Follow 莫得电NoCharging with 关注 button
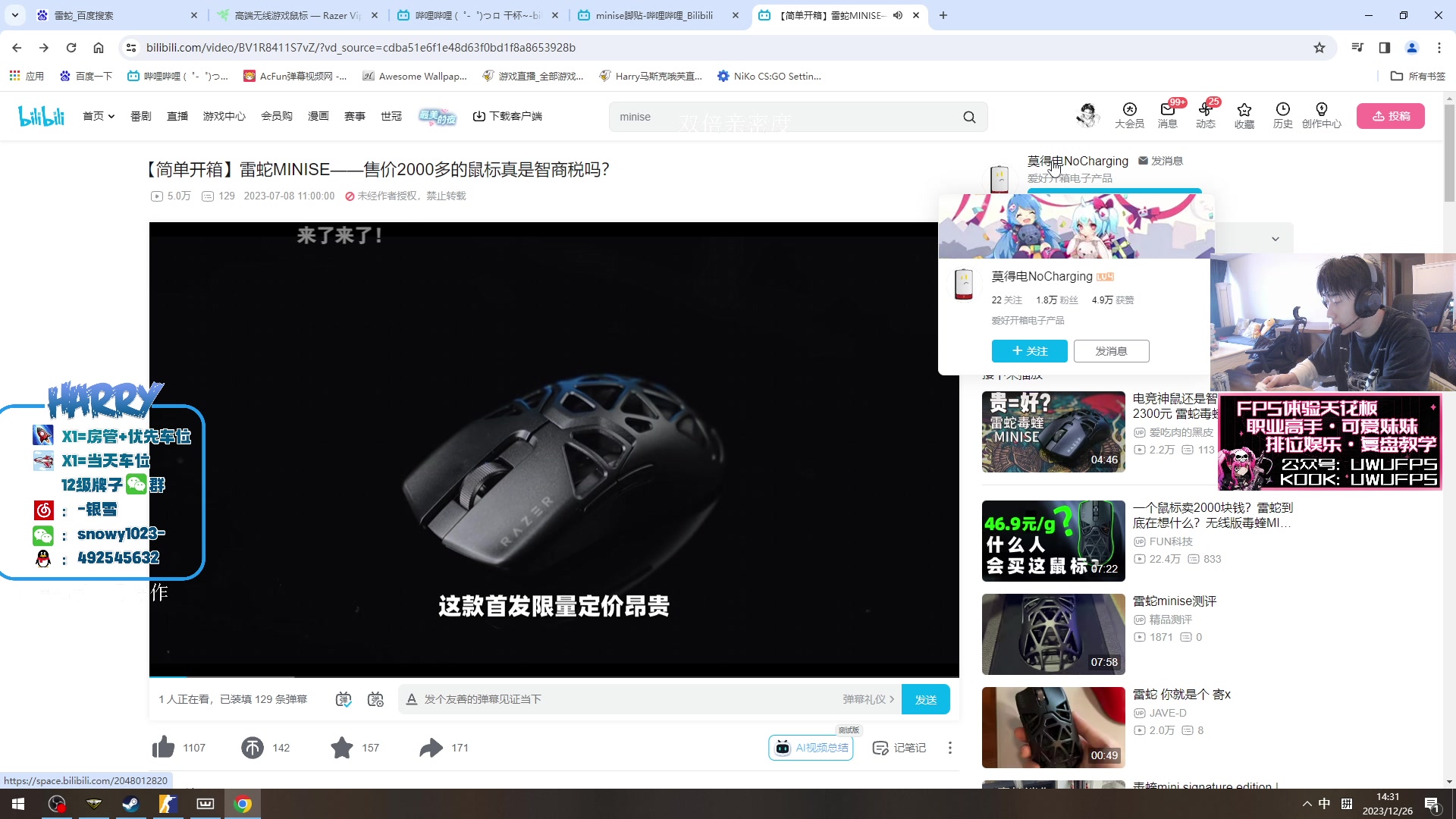1456x819 pixels. pos(1030,351)
